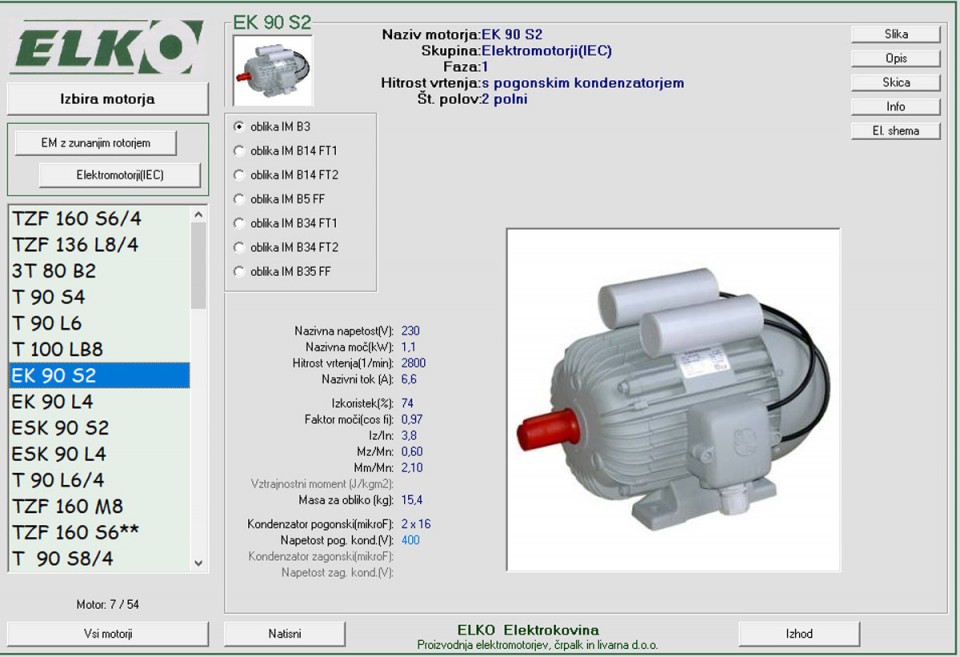The image size is (960, 657).
Task: Select motor EK 90 L4 in list
Action: [99, 402]
